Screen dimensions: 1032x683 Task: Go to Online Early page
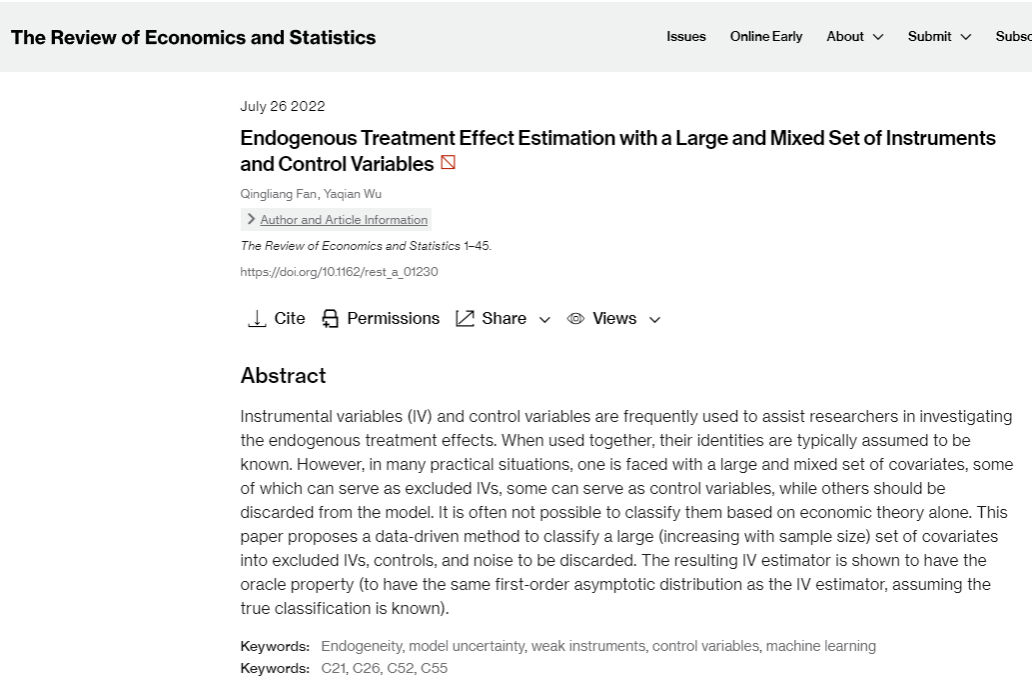[x=766, y=37]
